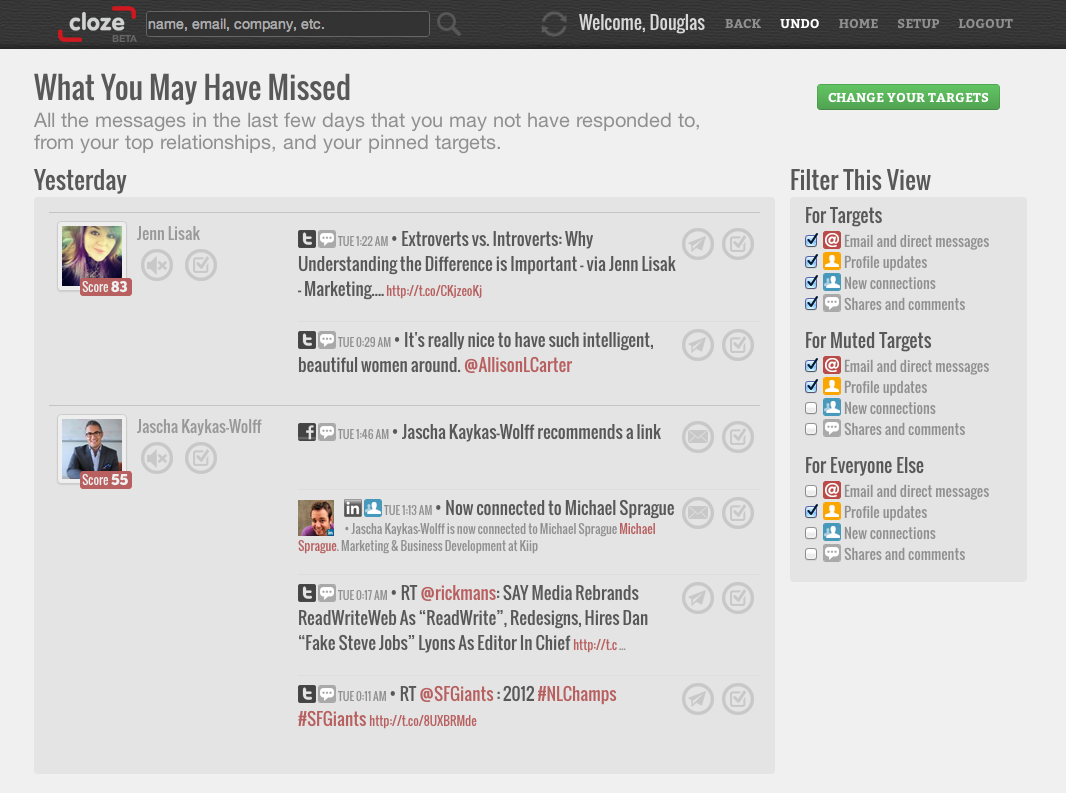
Task: Reply to the @SFGiants retweet
Action: (x=698, y=699)
